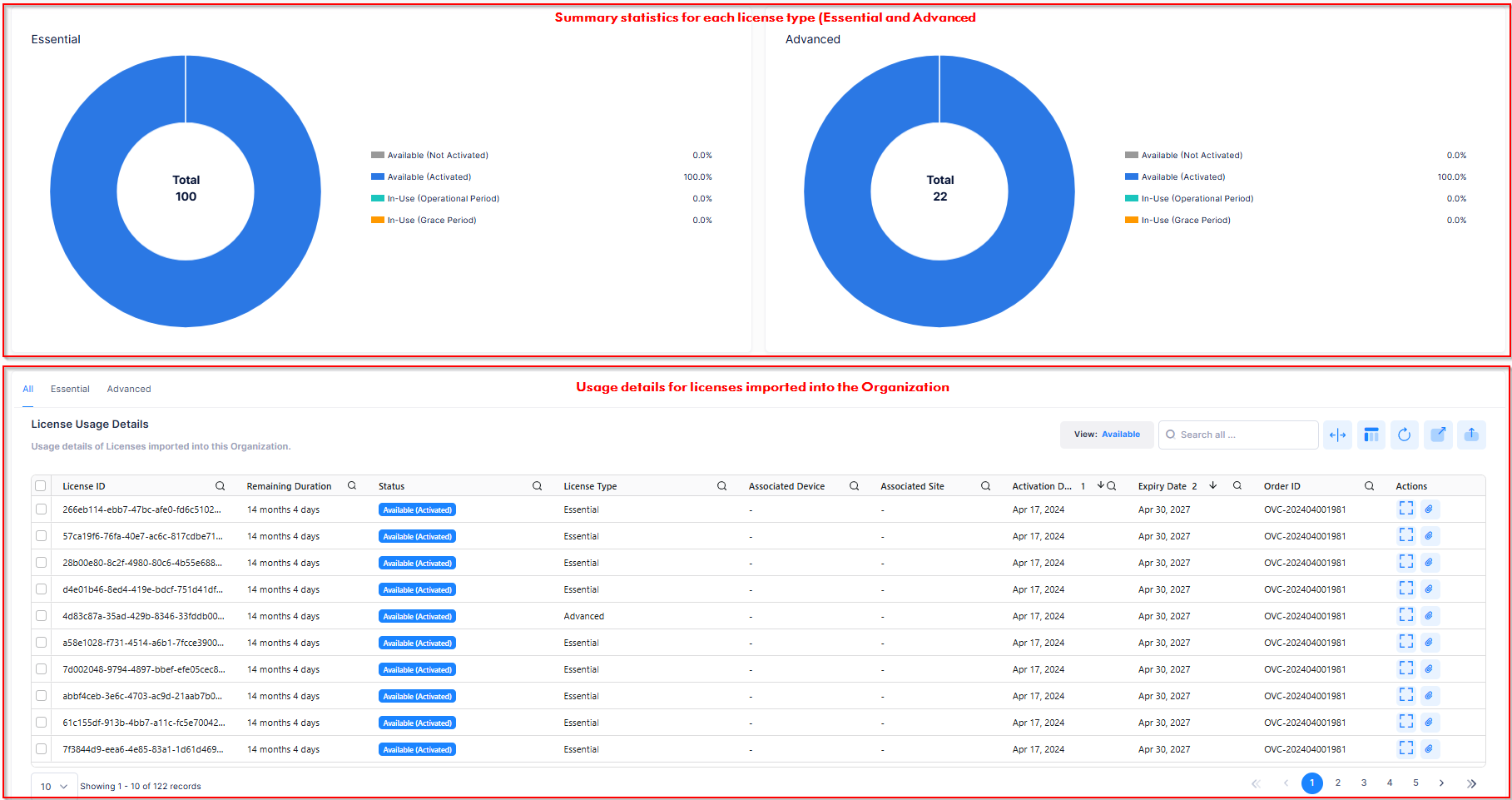Click the open-in-new-window toolbar icon
1512x800 pixels.
tap(1437, 435)
